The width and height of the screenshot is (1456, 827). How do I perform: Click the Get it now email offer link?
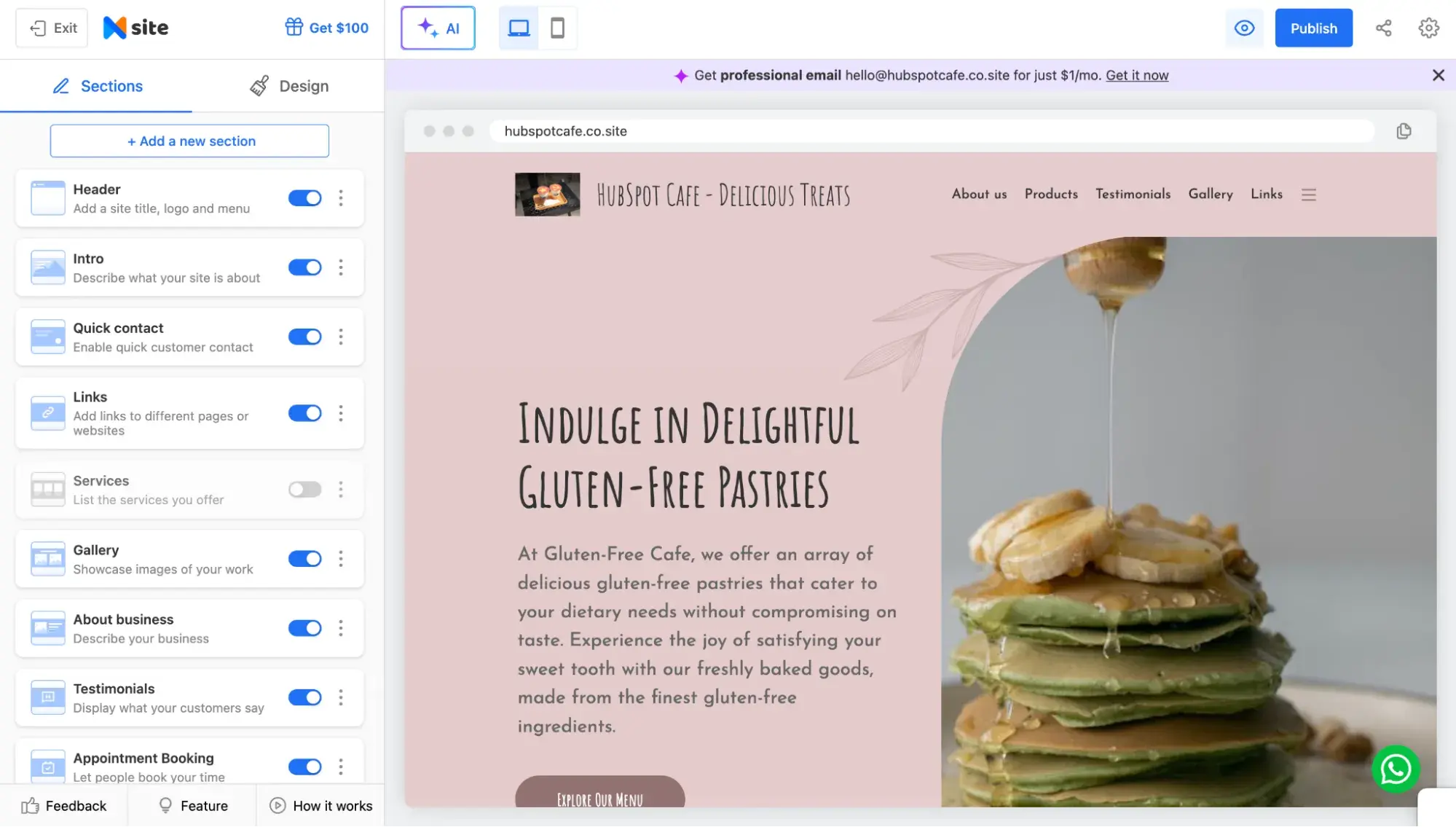[1137, 75]
